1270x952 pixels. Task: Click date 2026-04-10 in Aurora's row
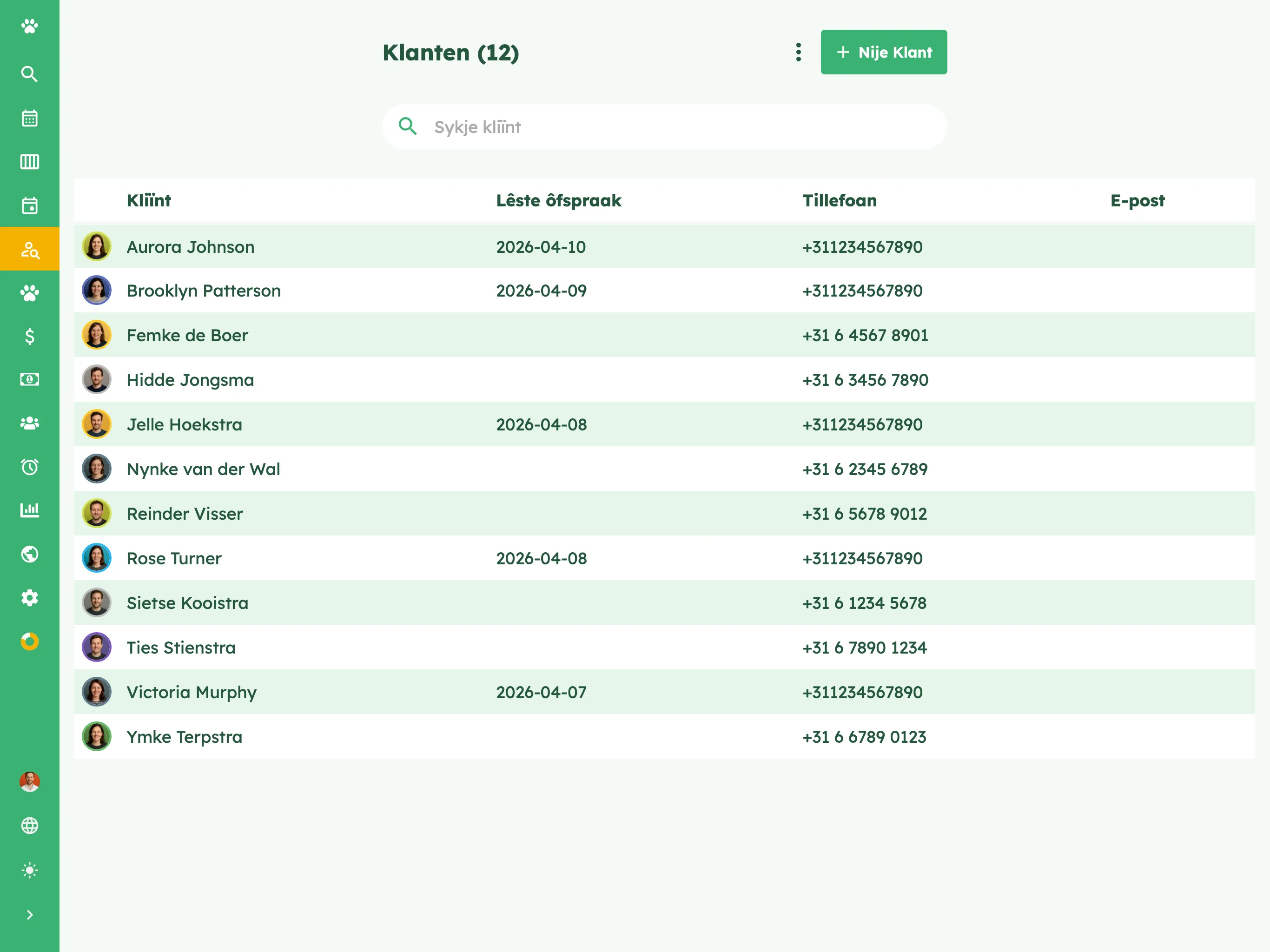point(541,247)
